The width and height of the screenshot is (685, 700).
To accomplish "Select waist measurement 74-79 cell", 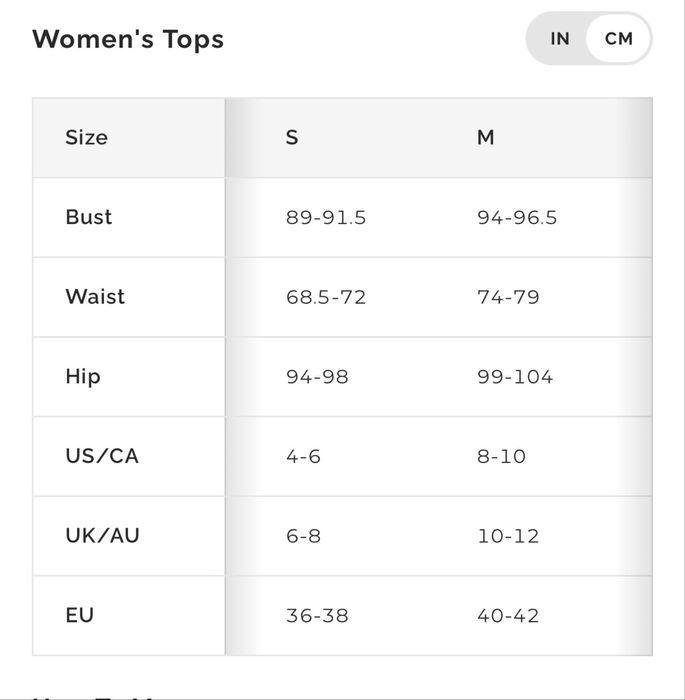I will 508,297.
